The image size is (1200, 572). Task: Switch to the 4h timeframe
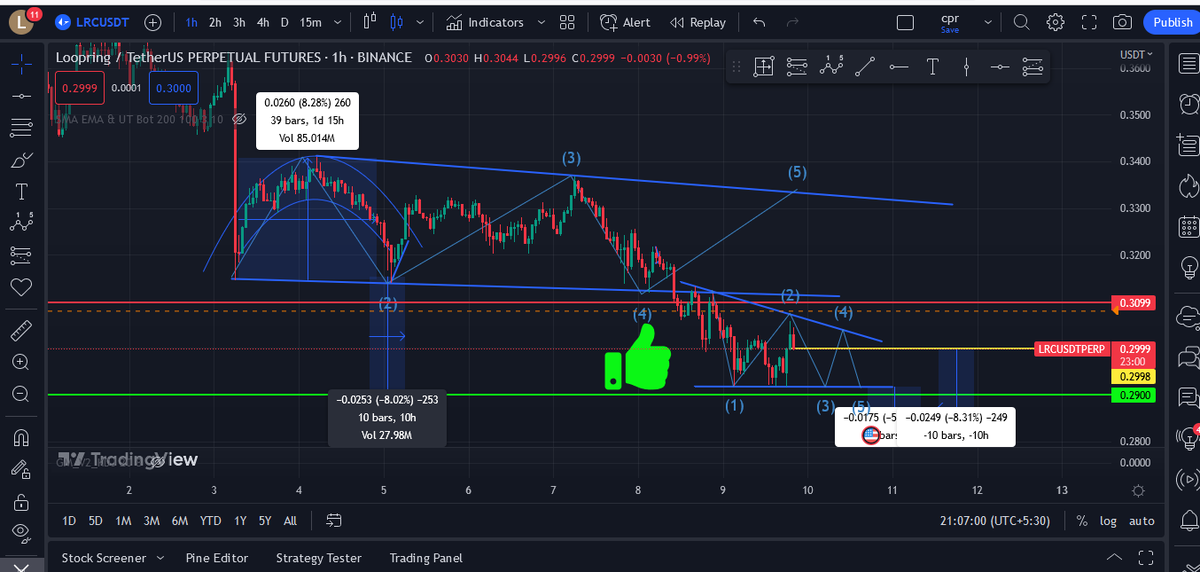[263, 22]
